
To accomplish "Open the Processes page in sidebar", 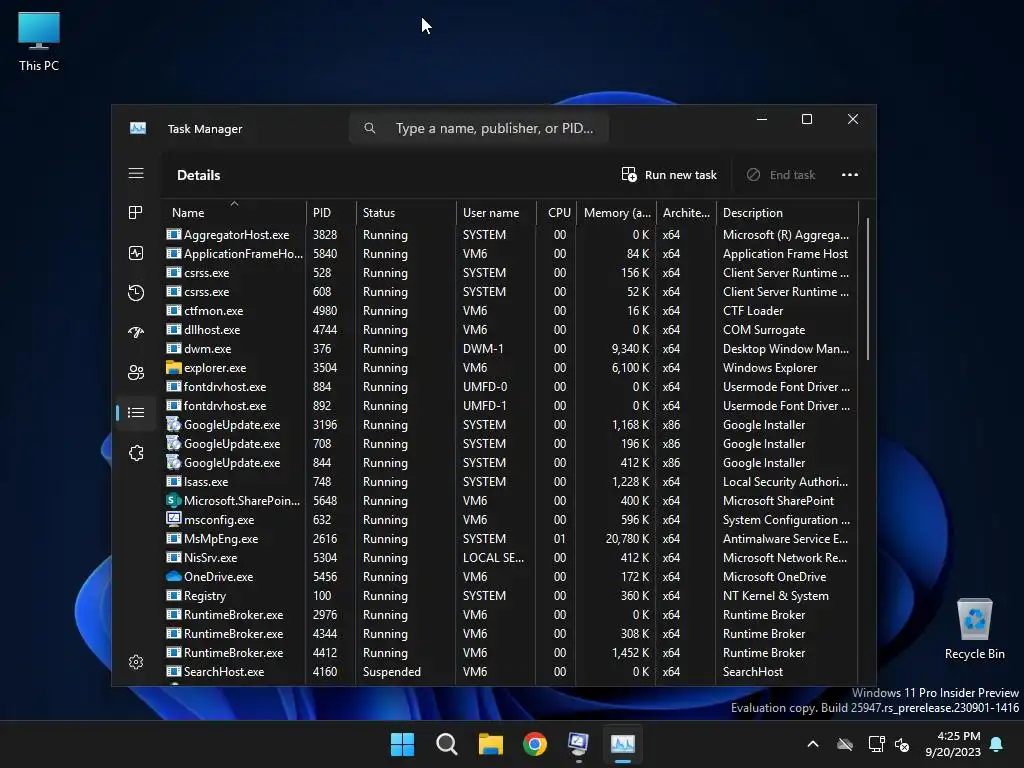I will pyautogui.click(x=136, y=213).
